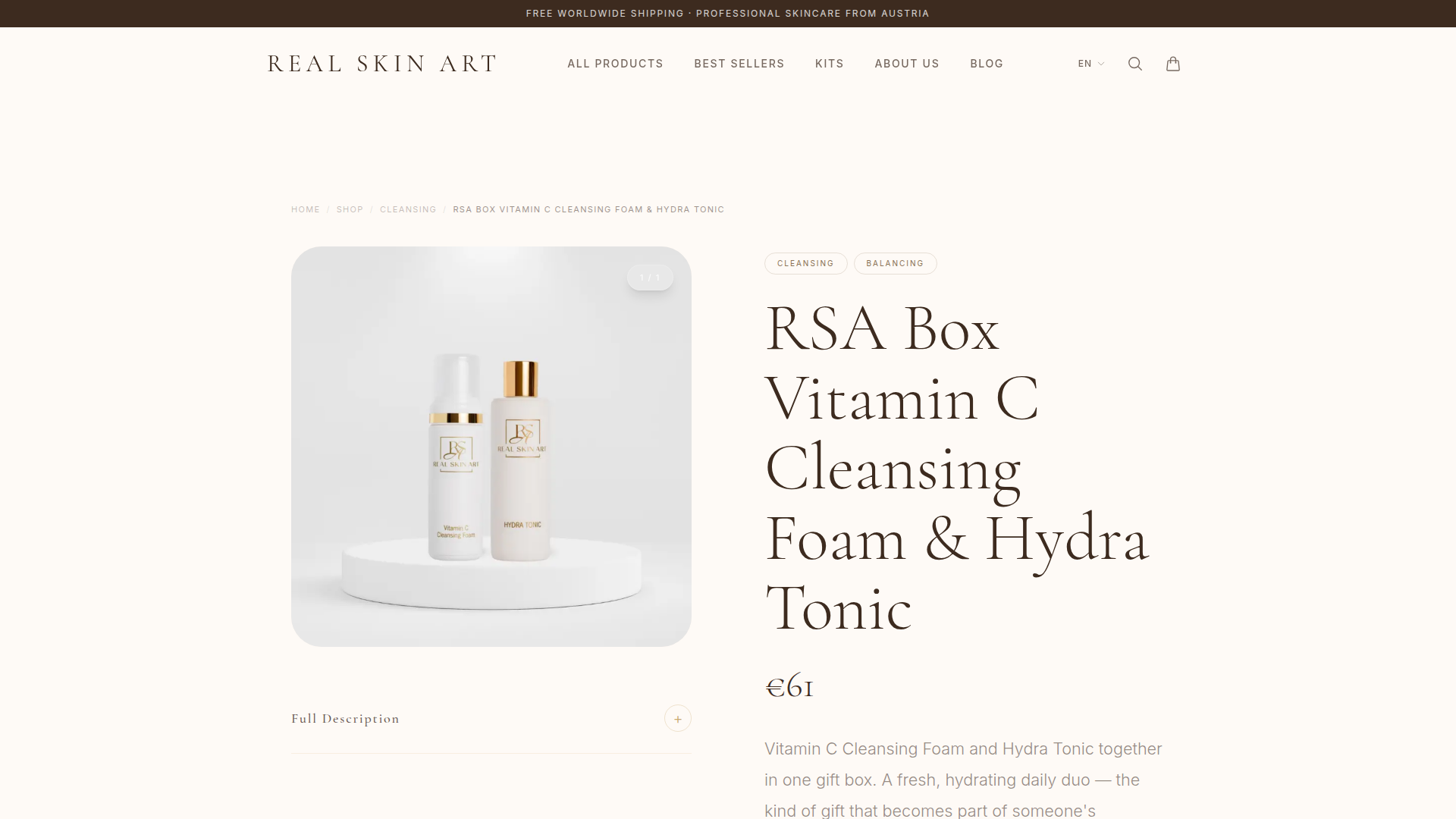Select the Cleansing tag pill

[x=805, y=263]
